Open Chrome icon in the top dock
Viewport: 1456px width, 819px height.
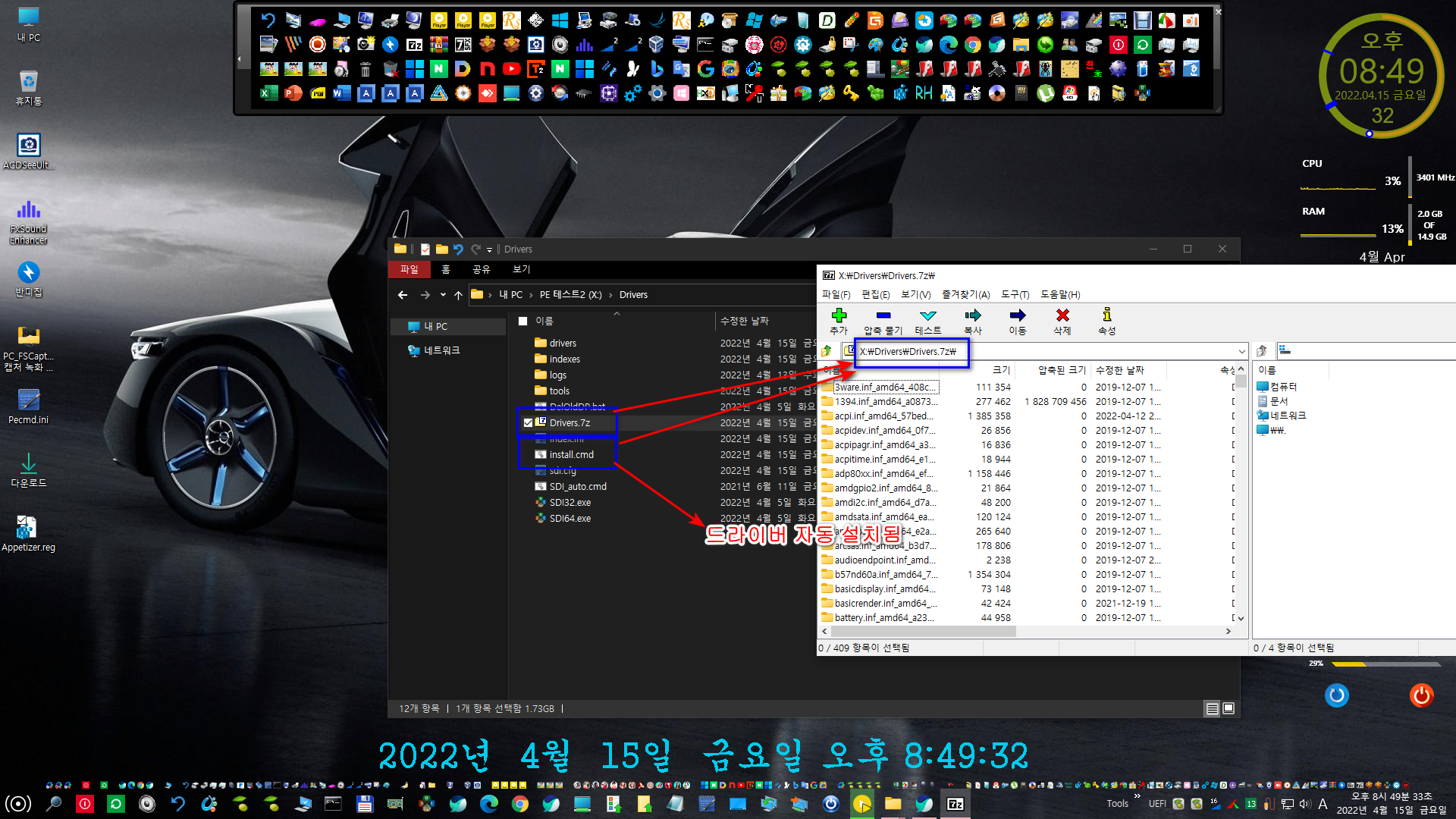973,45
